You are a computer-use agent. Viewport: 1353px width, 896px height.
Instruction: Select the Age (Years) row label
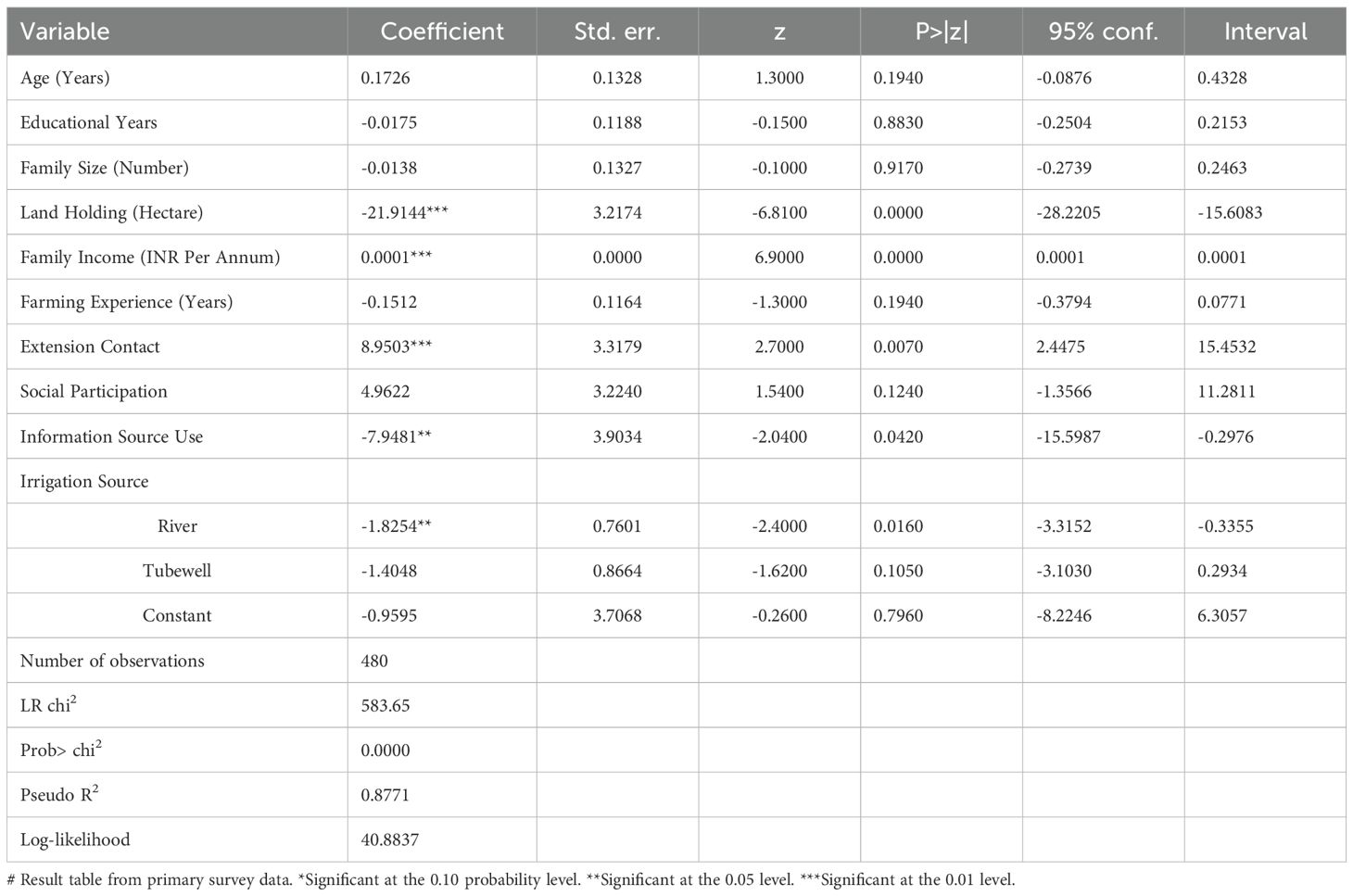click(x=65, y=78)
